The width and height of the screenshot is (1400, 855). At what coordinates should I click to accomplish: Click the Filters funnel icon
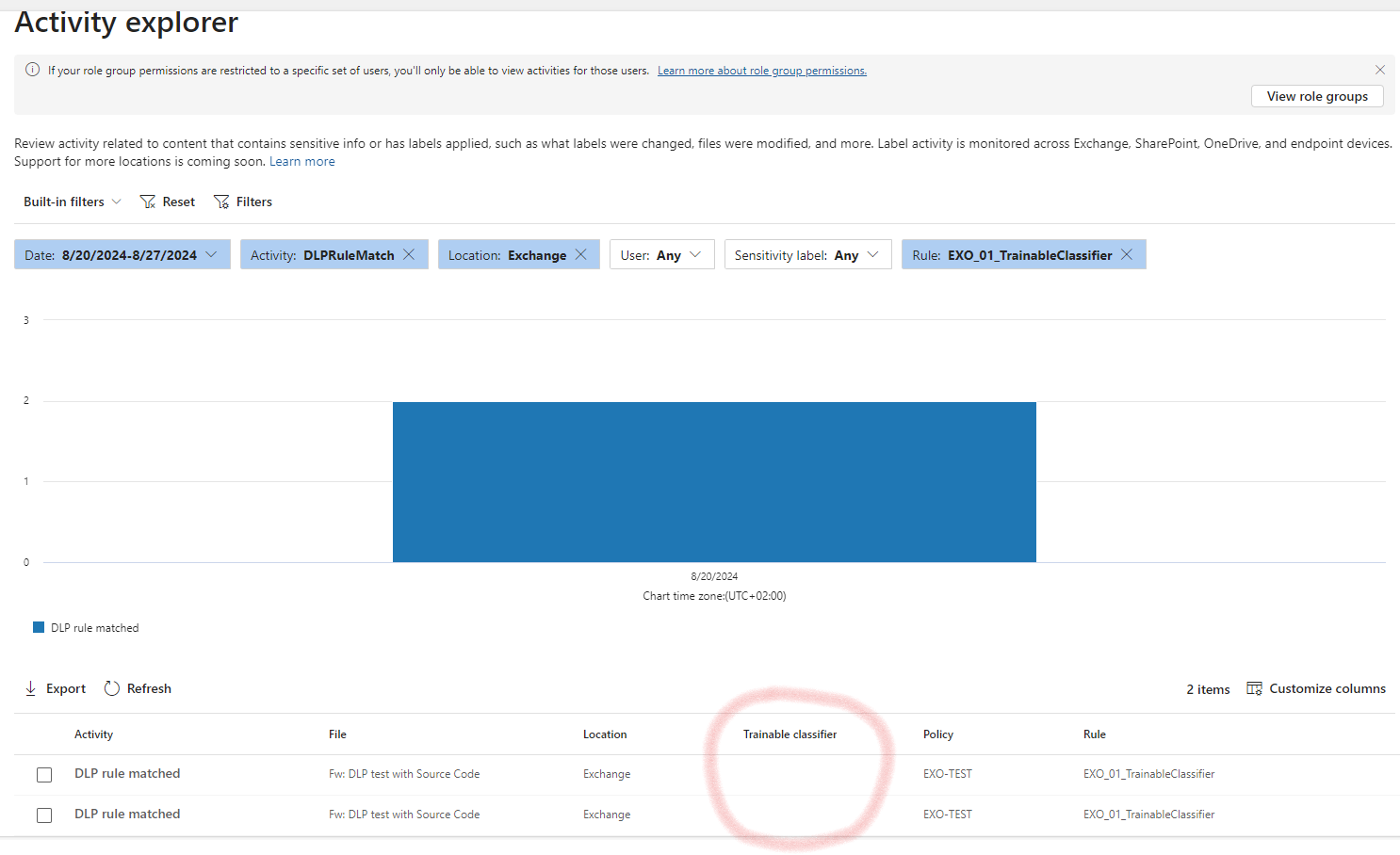(220, 201)
